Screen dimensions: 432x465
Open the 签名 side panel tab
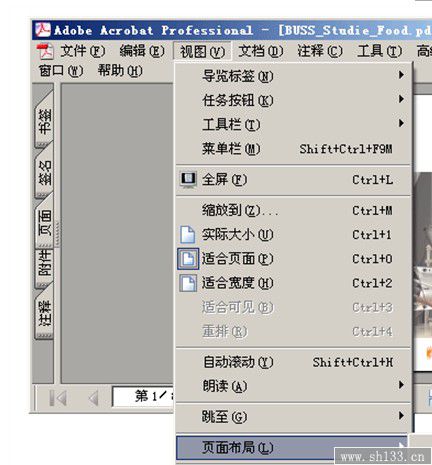[x=45, y=173]
